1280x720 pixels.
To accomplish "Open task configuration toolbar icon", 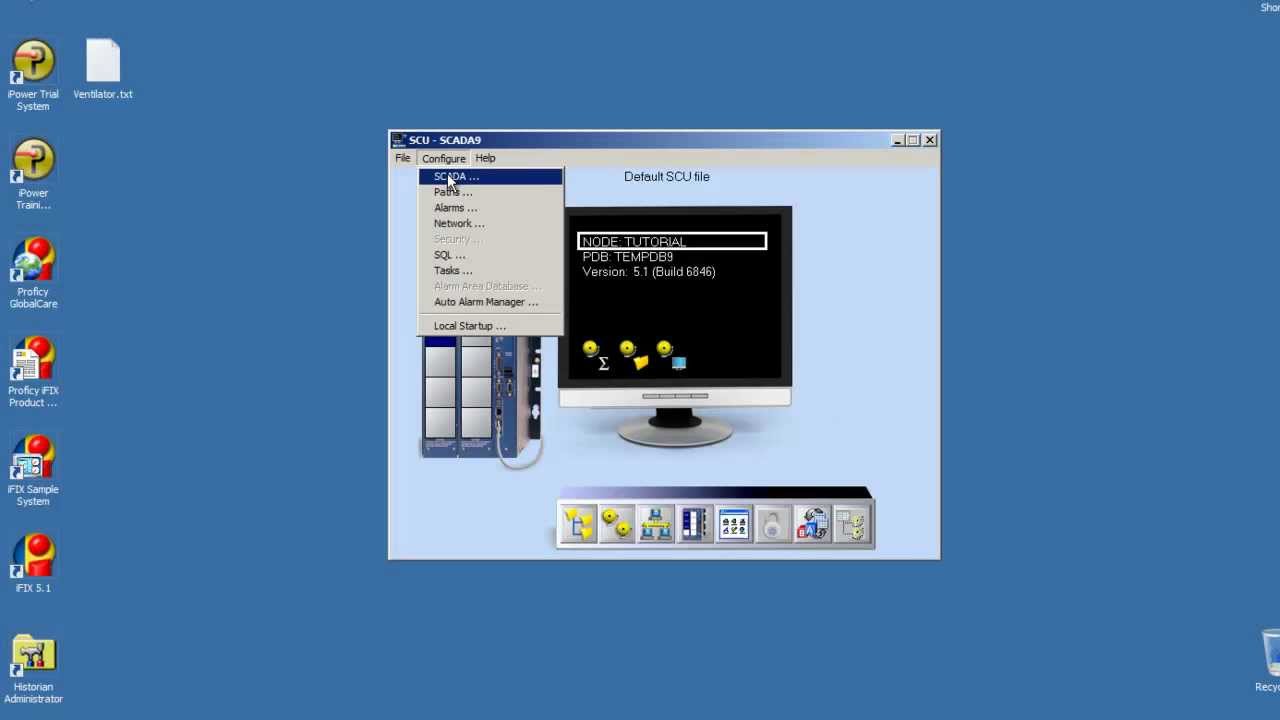I will pos(734,524).
